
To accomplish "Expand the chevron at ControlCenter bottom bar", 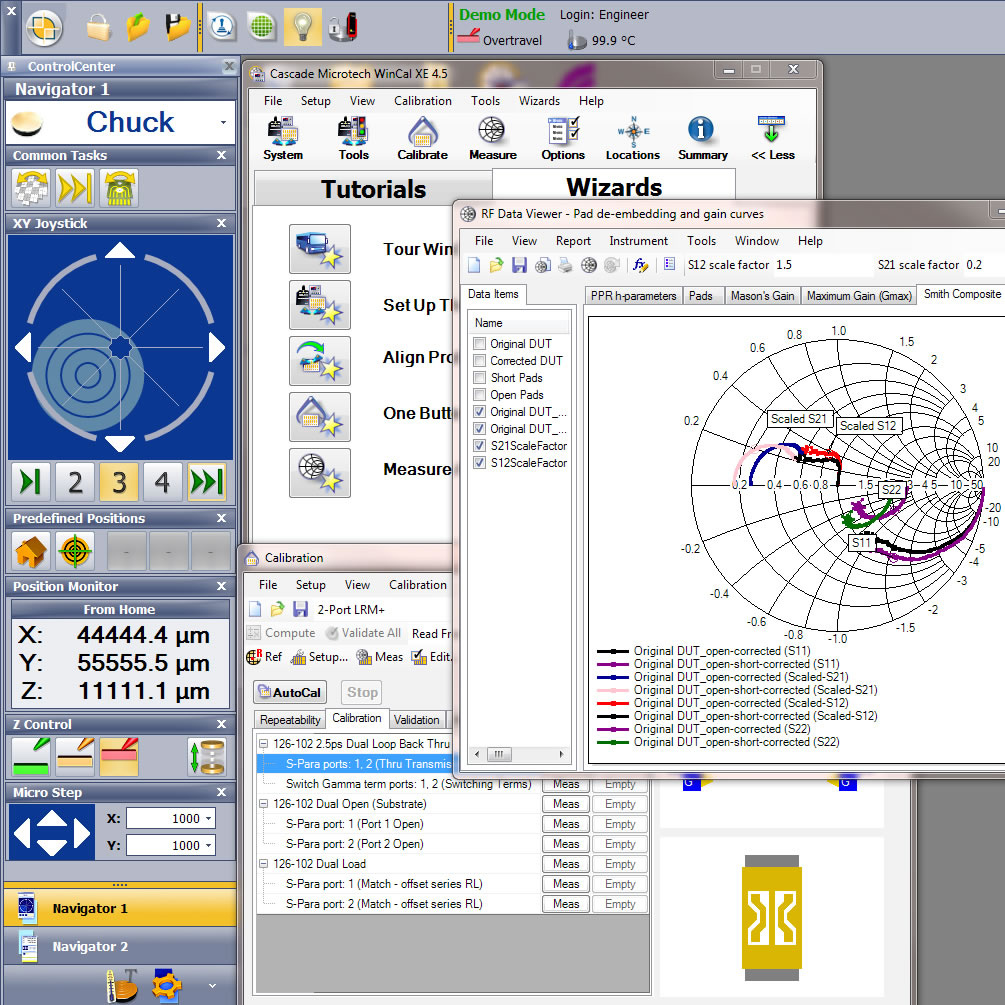I will [212, 986].
